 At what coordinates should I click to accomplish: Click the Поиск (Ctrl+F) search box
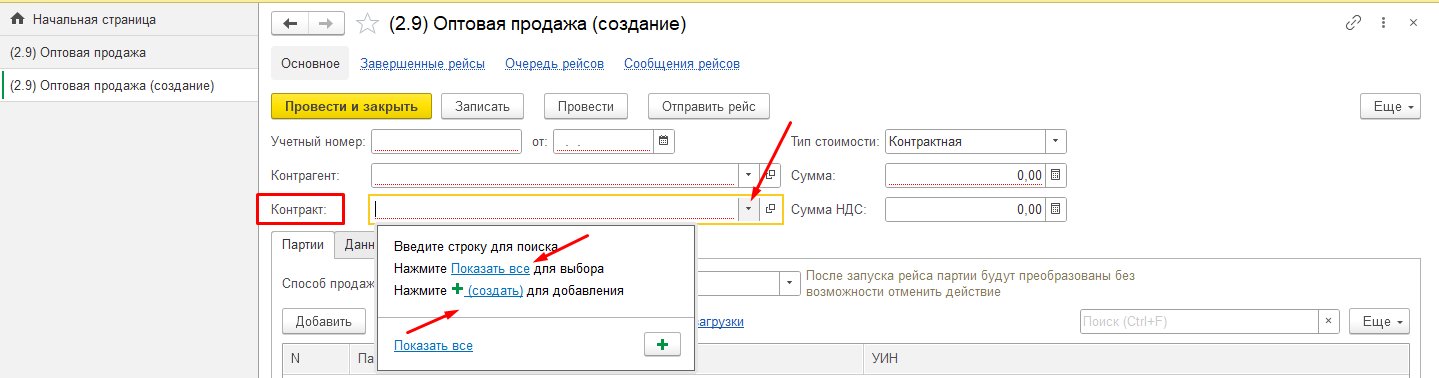1199,321
